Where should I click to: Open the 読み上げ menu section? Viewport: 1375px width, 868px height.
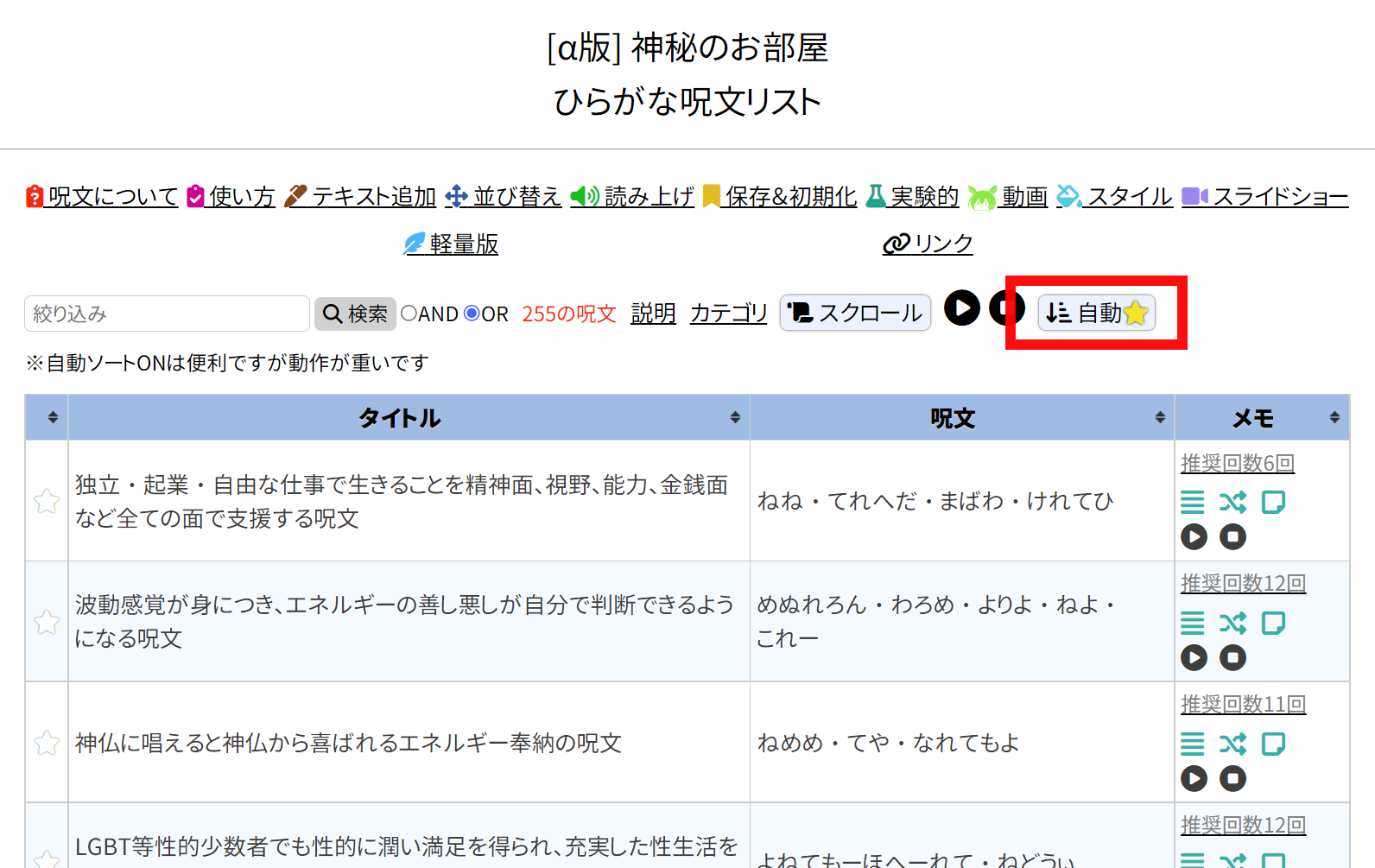(x=632, y=197)
